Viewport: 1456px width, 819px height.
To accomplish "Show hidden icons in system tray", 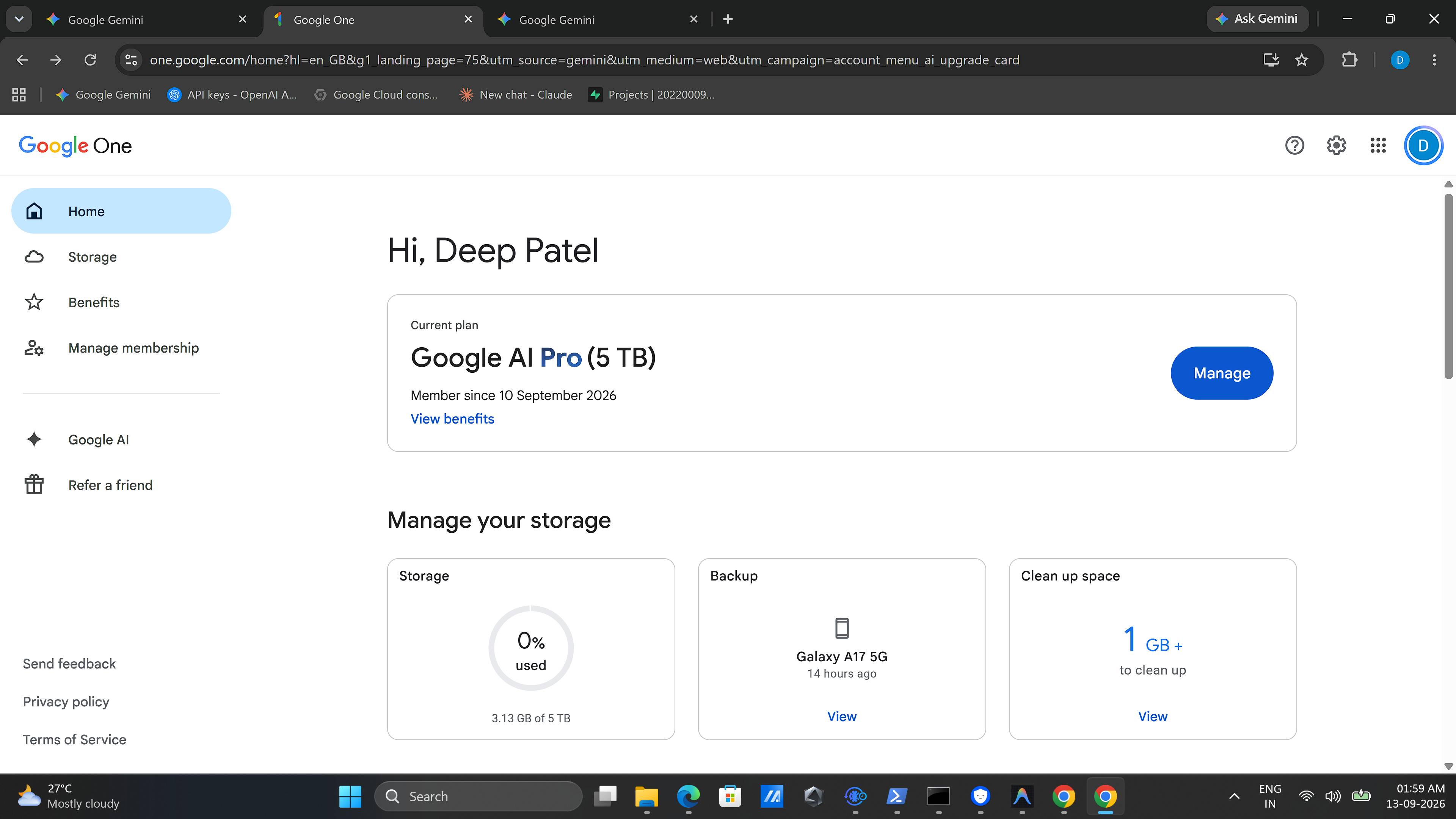I will tap(1235, 796).
